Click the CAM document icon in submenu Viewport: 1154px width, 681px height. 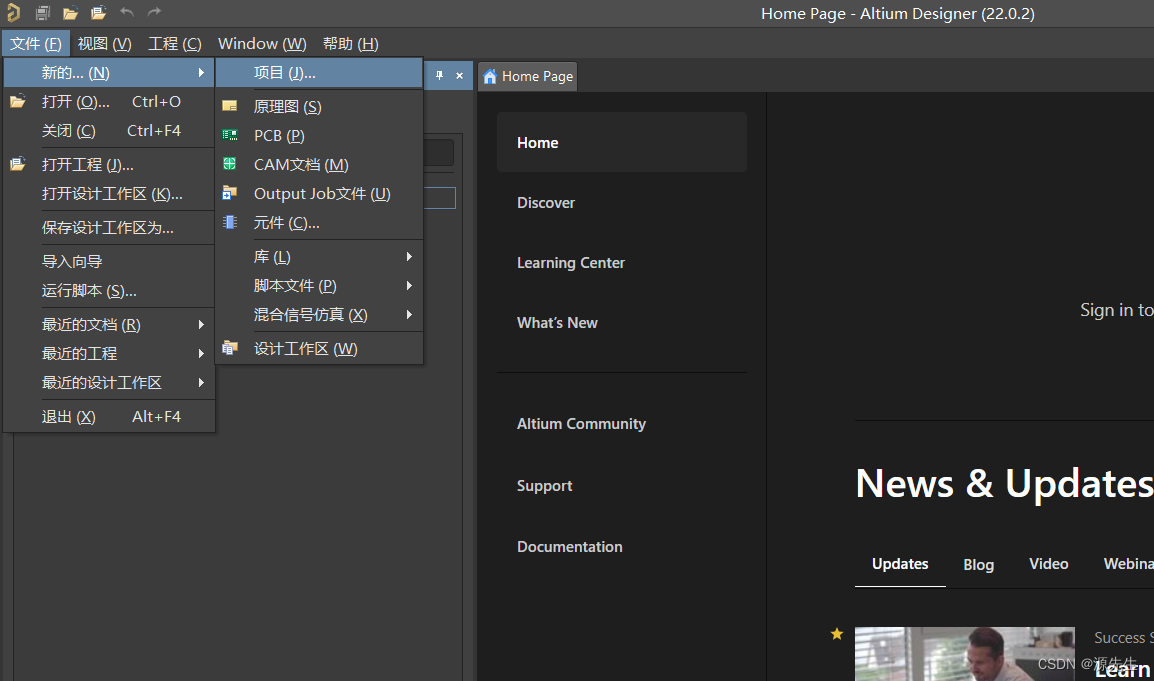(230, 164)
